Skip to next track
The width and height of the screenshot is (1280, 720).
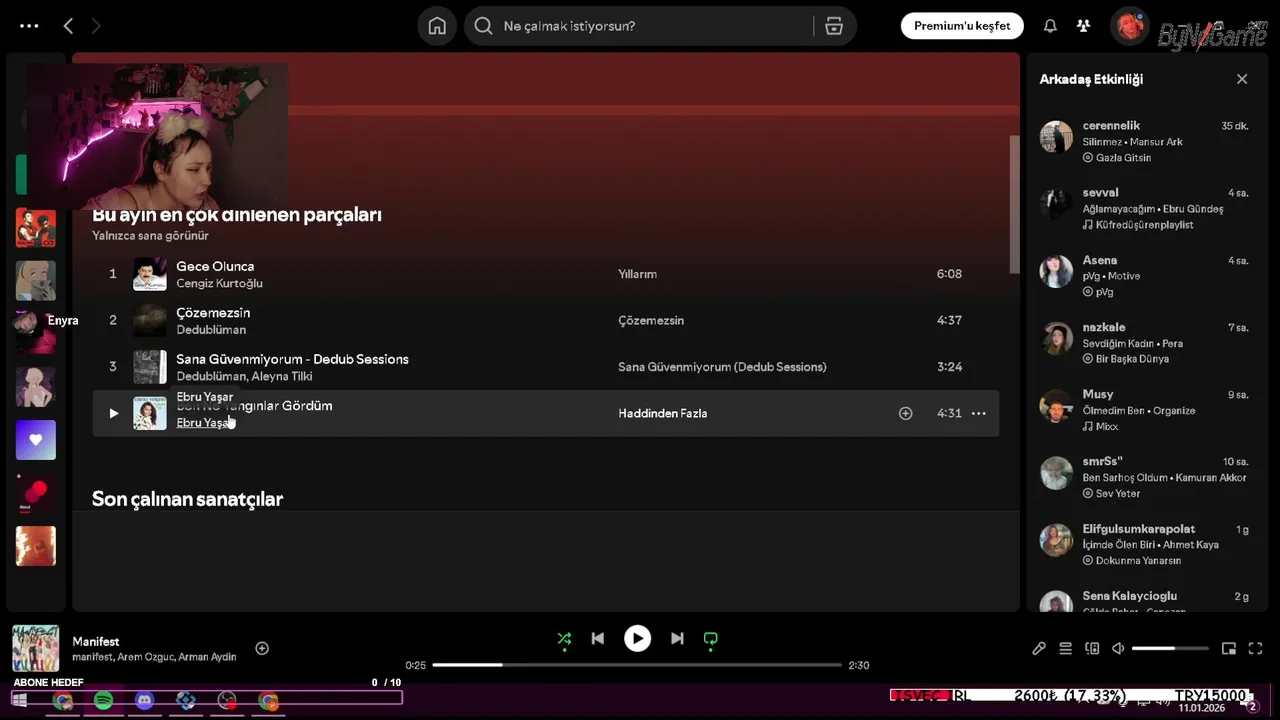click(x=677, y=638)
